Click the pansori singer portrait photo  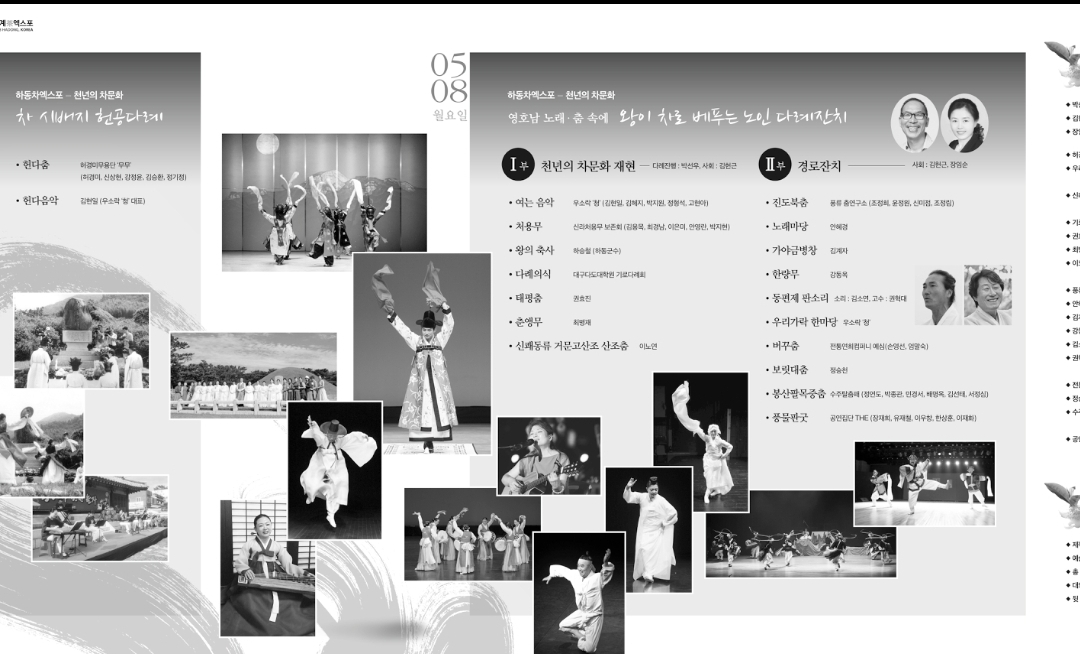click(939, 296)
